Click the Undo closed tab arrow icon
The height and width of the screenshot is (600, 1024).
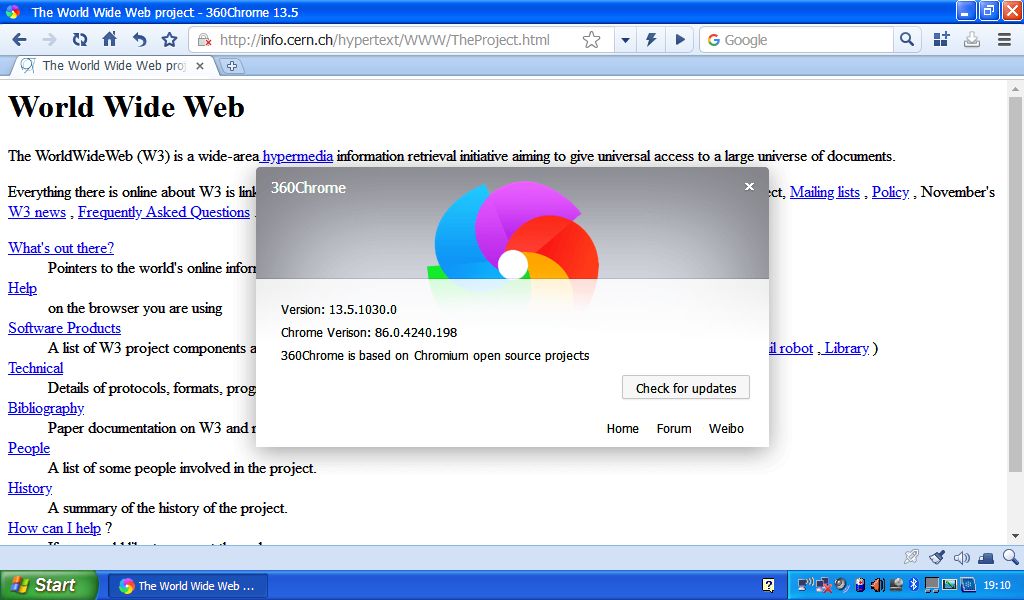coord(140,40)
